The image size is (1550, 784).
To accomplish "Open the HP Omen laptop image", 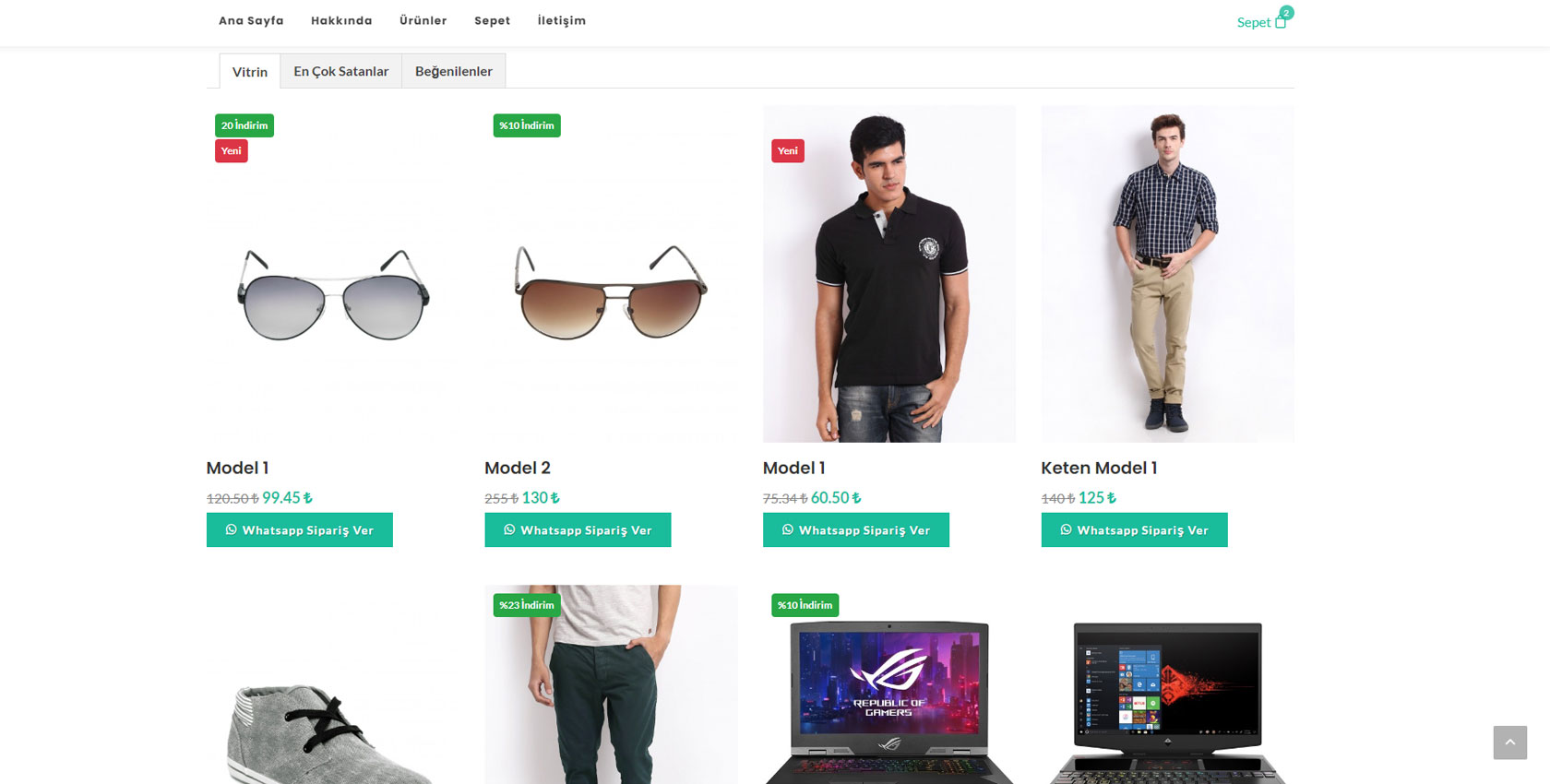I will click(1167, 684).
